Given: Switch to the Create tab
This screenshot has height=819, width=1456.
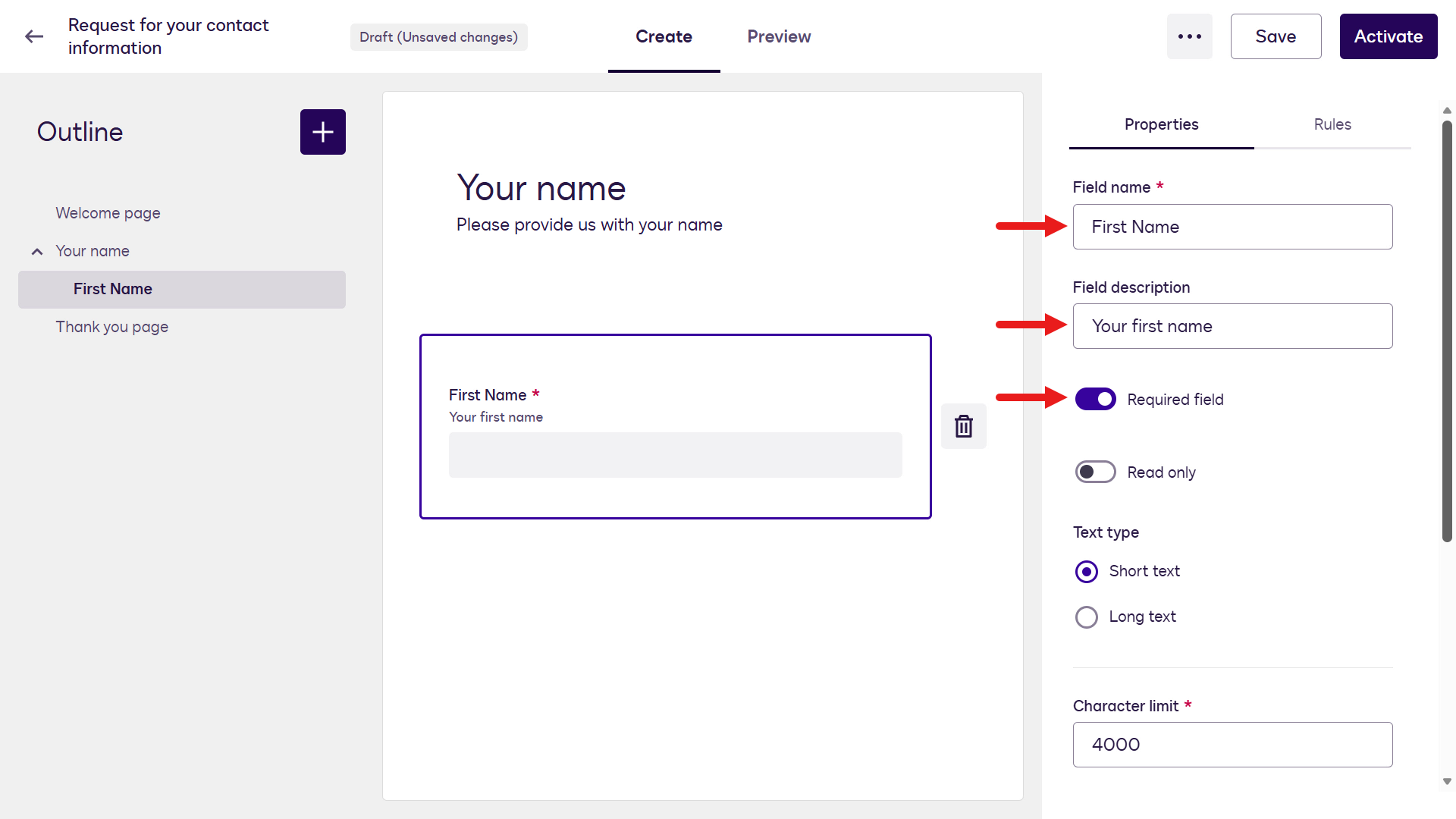Looking at the screenshot, I should tap(664, 36).
